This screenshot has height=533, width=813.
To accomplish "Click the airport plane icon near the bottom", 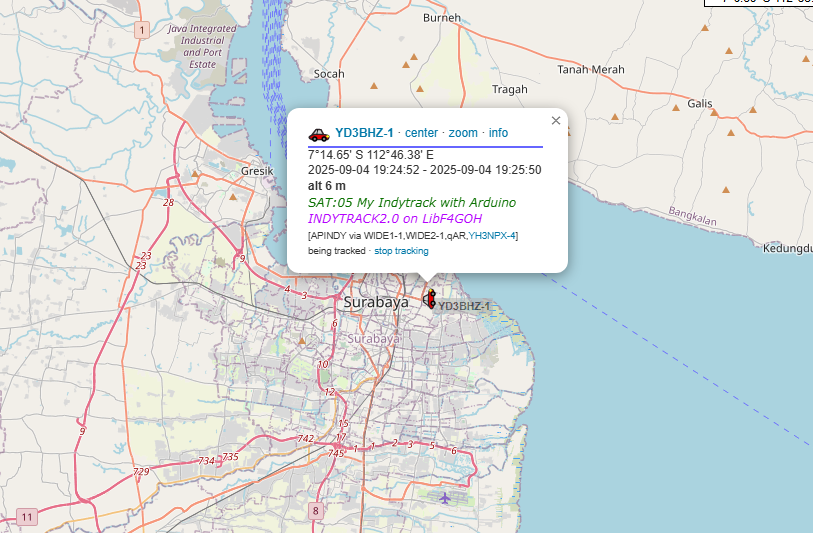I will click(x=445, y=497).
